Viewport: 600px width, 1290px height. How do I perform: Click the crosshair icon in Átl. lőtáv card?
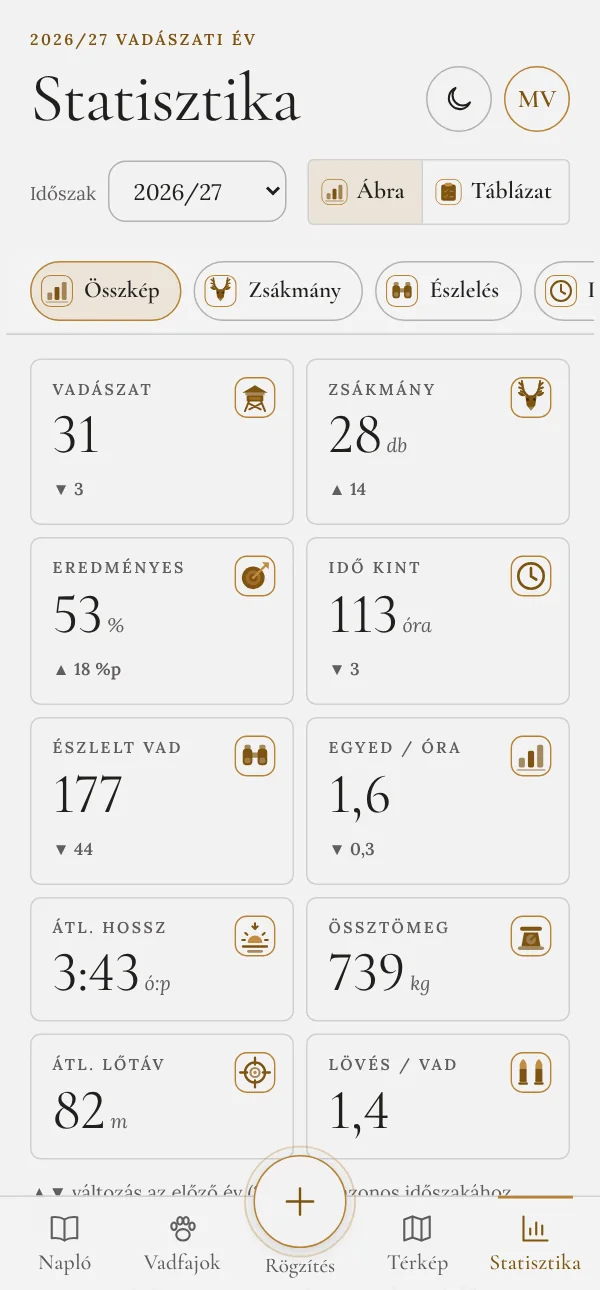coord(255,1073)
